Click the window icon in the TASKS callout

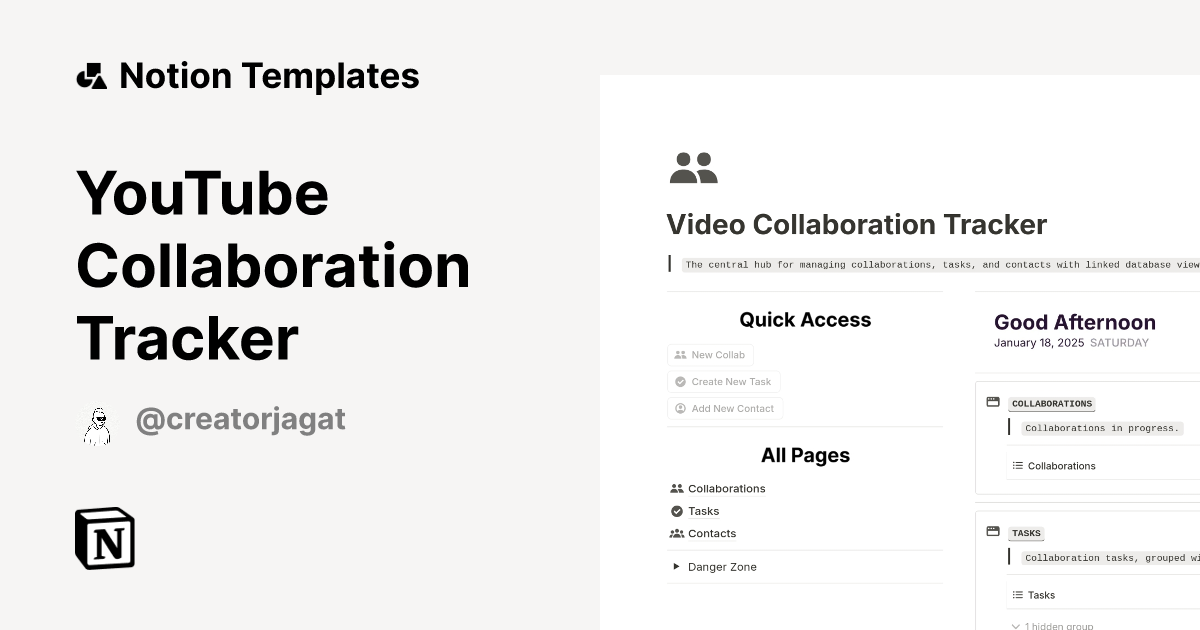click(x=992, y=531)
